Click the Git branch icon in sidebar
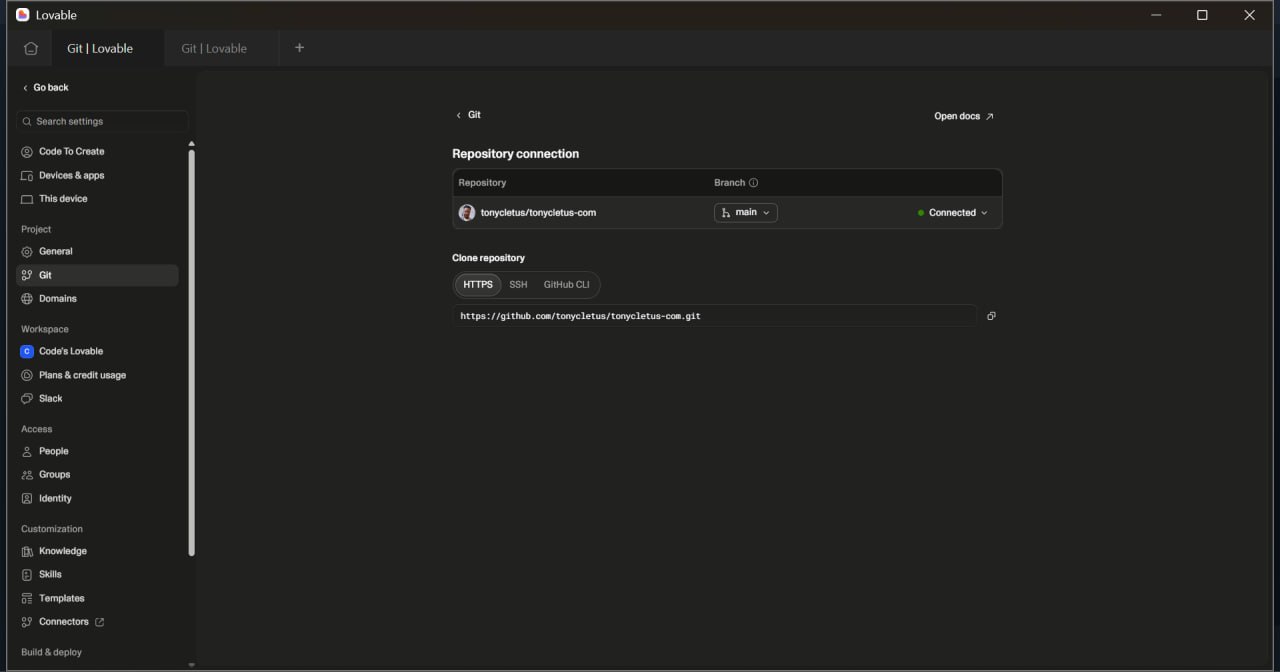This screenshot has width=1280, height=672. (x=27, y=275)
